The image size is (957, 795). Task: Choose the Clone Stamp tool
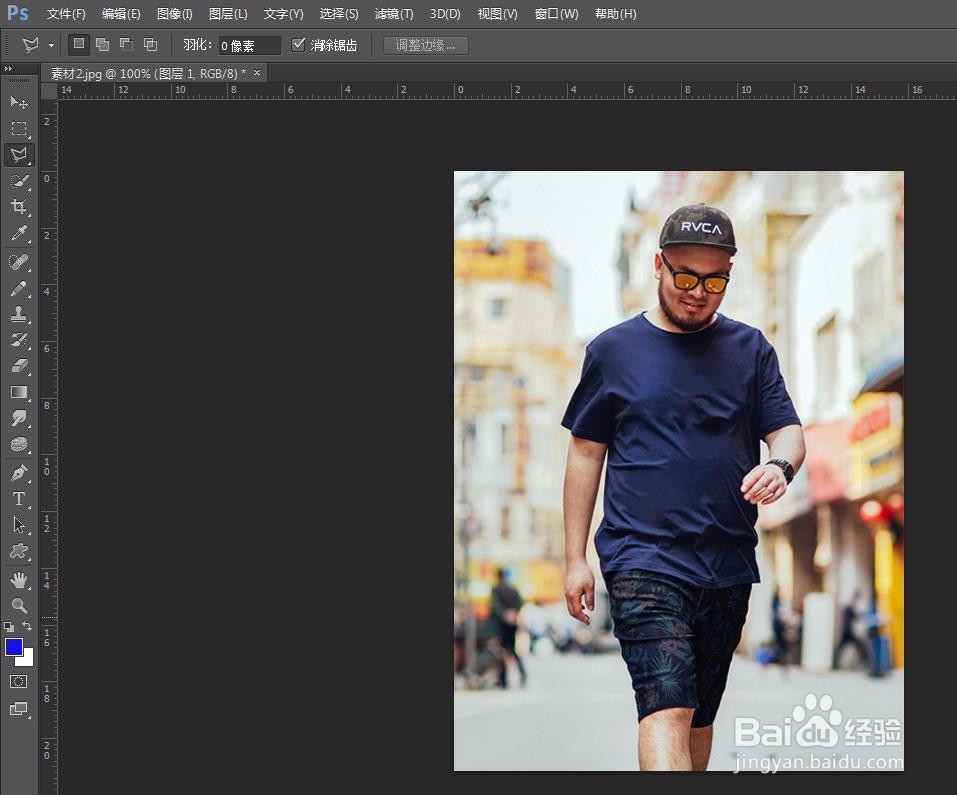coord(19,314)
